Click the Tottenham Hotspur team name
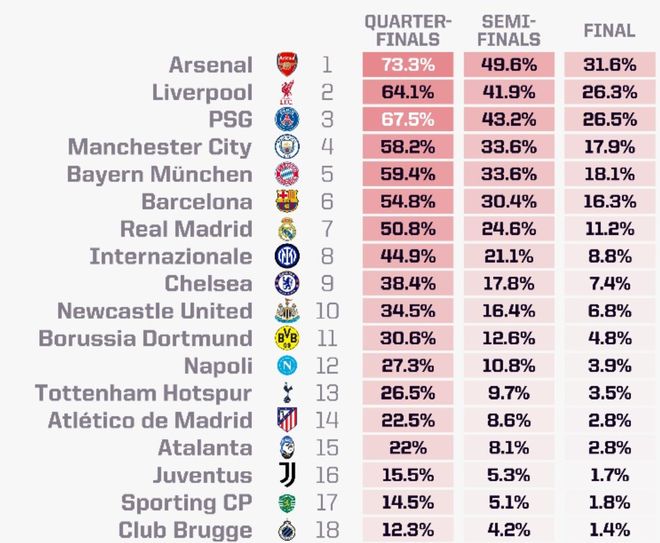This screenshot has width=660, height=543. pyautogui.click(x=144, y=393)
